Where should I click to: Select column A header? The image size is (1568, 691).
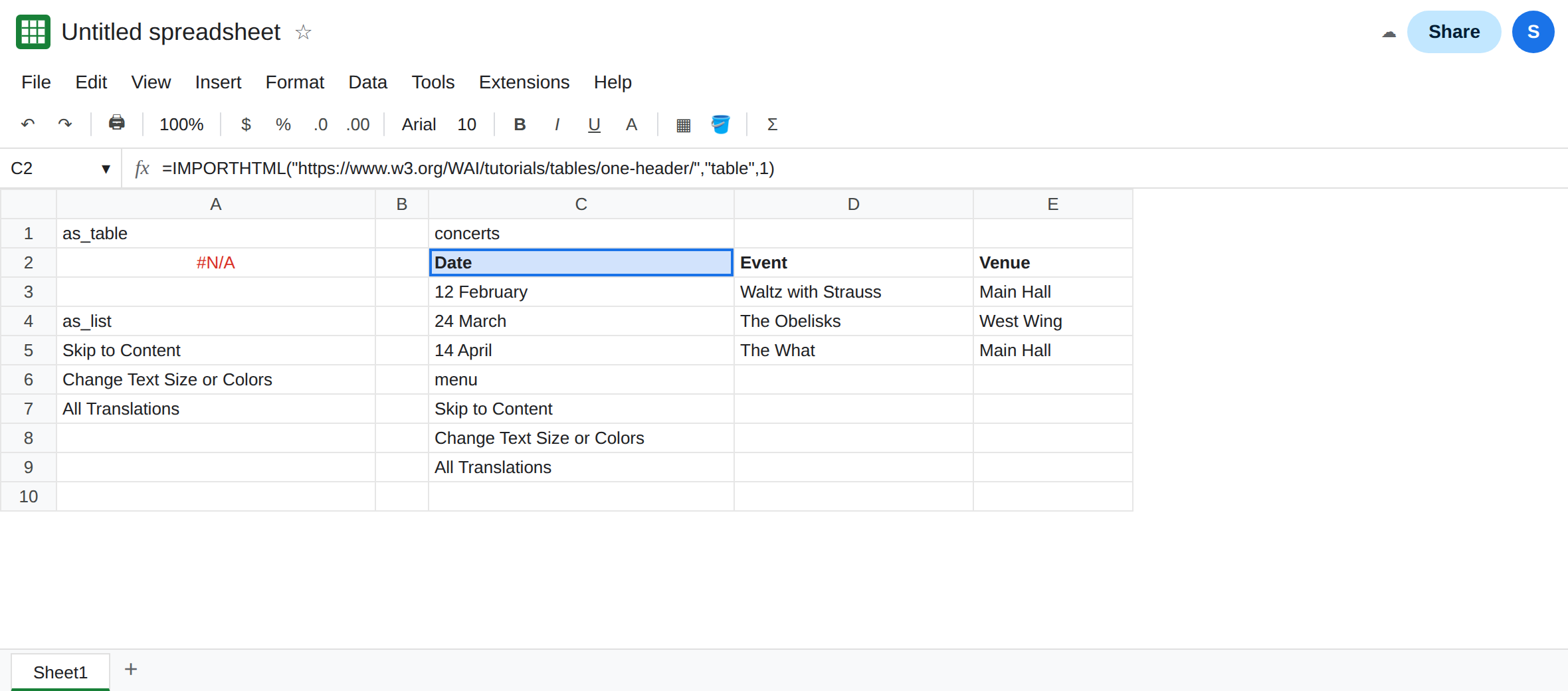pos(216,204)
